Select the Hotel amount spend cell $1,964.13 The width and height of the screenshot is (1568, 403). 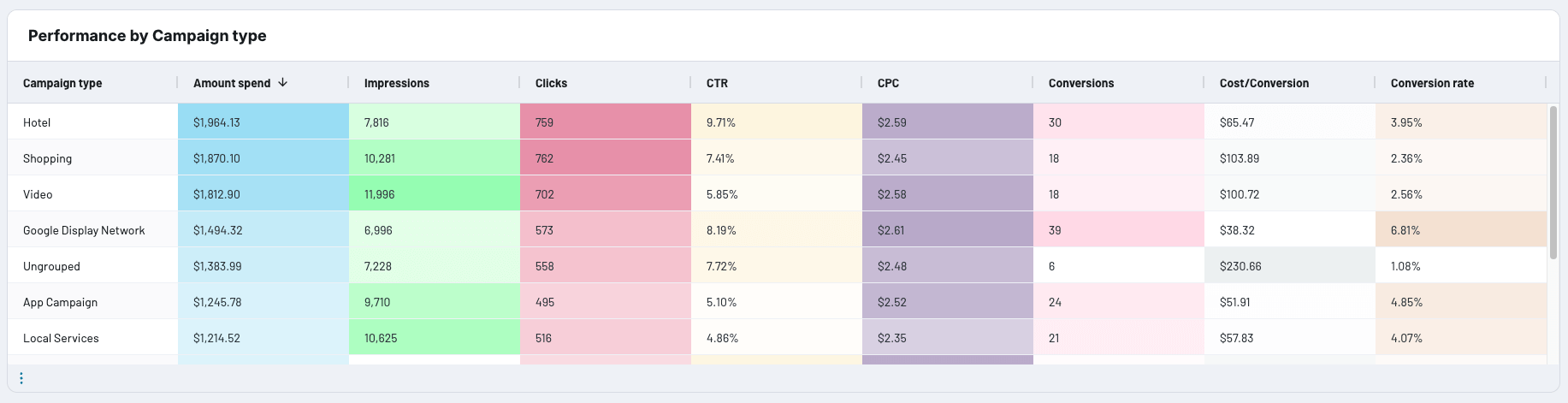216,123
